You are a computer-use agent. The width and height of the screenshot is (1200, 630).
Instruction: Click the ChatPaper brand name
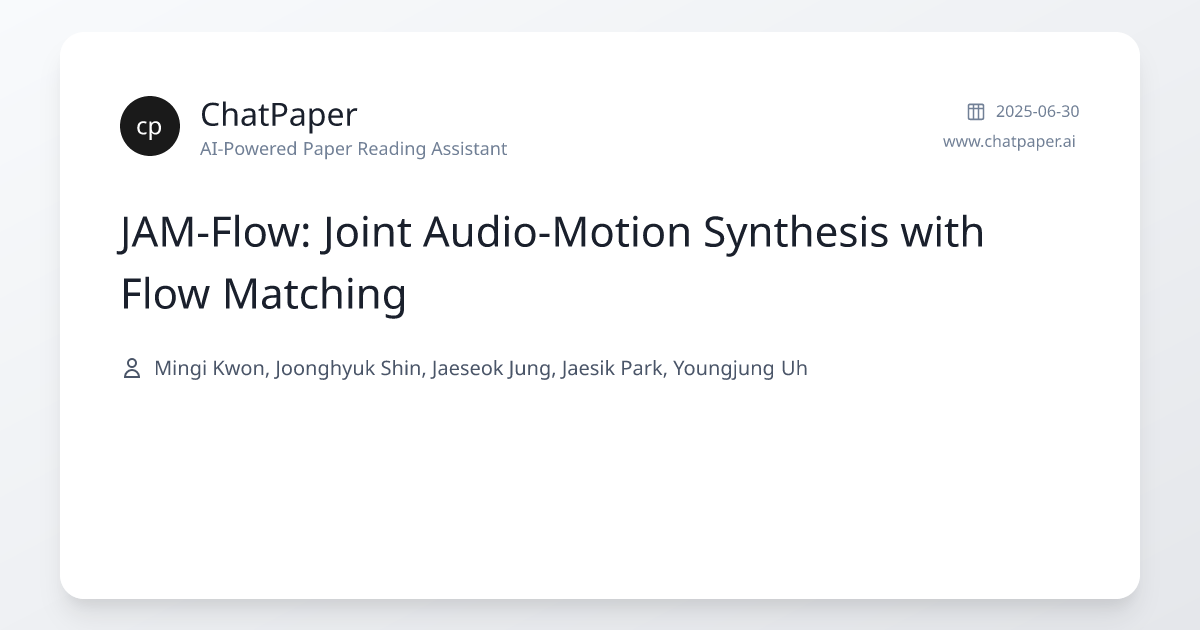tap(278, 115)
